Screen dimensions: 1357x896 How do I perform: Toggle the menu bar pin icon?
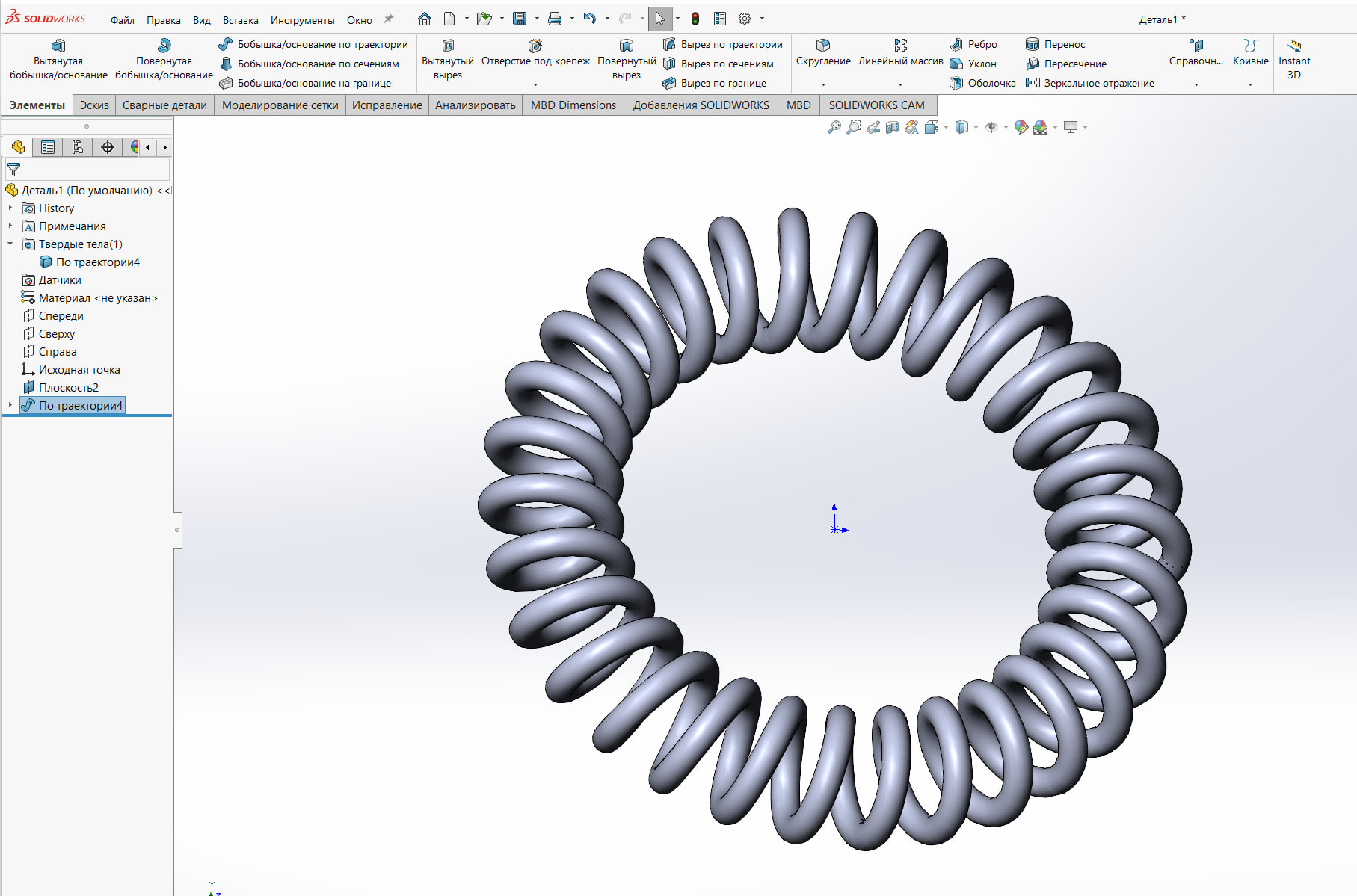[x=388, y=19]
